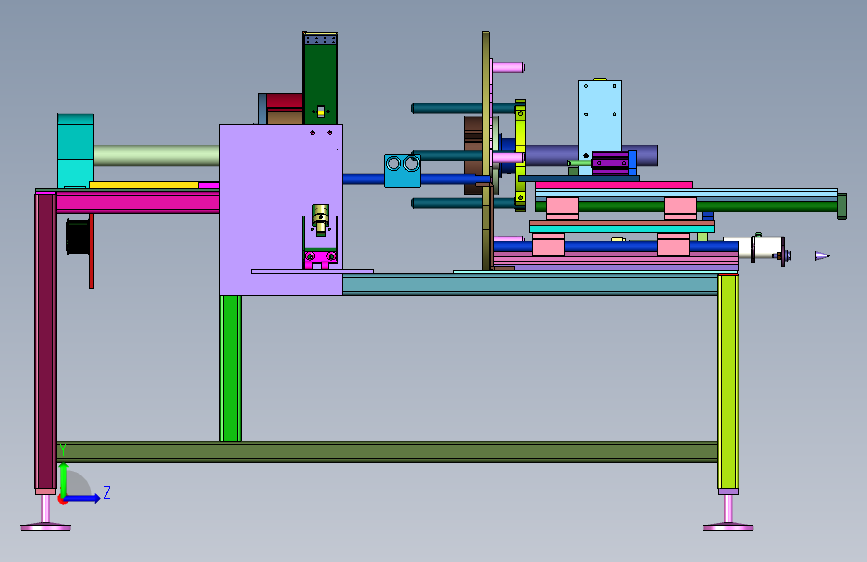The width and height of the screenshot is (867, 562).
Task: Select the blue bearing block with two holes
Action: click(x=403, y=171)
